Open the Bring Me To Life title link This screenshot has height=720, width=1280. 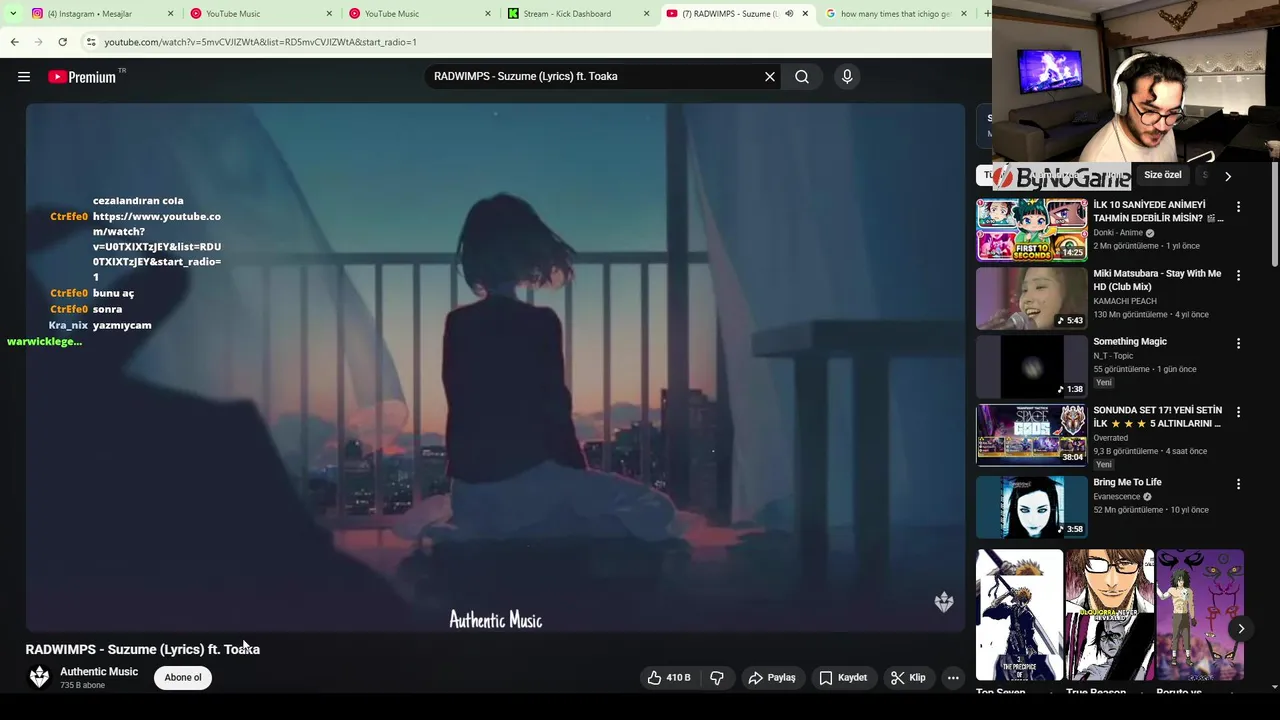[x=1127, y=483]
